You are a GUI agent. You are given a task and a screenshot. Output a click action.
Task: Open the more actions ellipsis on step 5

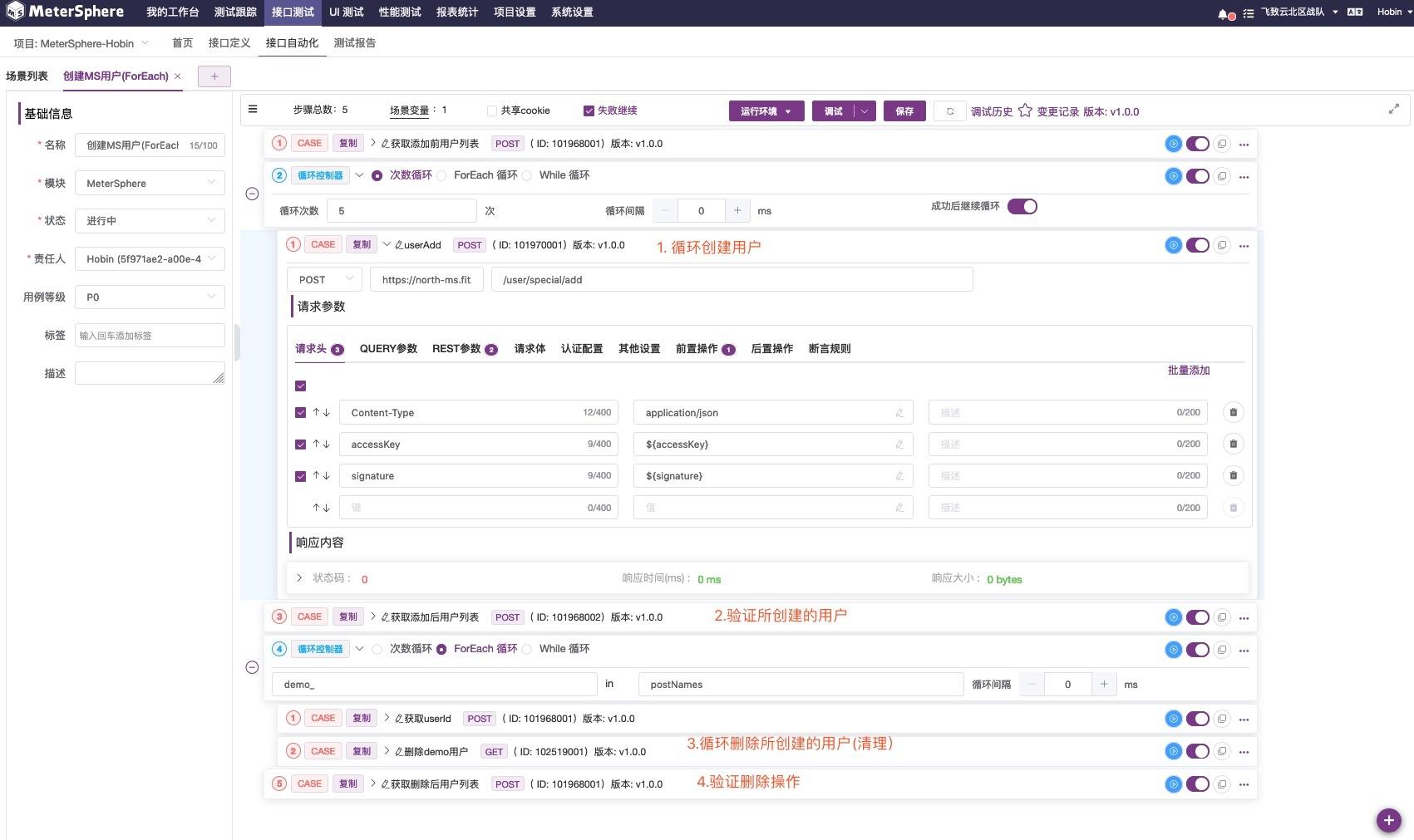[1244, 784]
